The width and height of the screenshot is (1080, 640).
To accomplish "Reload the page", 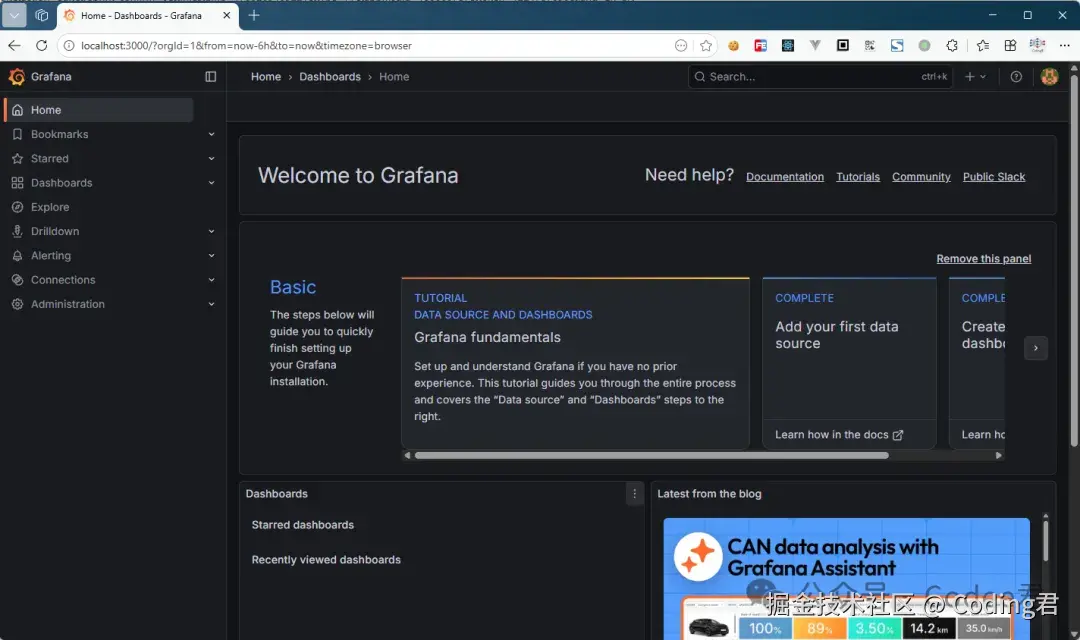I will [41, 45].
